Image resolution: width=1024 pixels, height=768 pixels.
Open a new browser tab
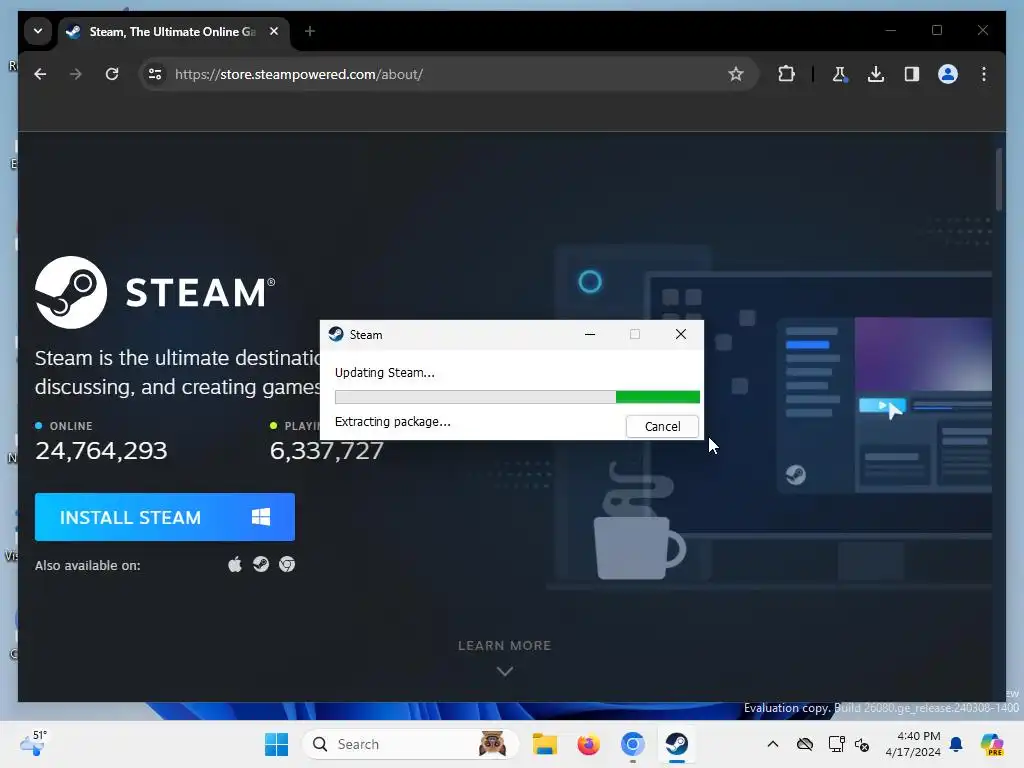point(310,31)
